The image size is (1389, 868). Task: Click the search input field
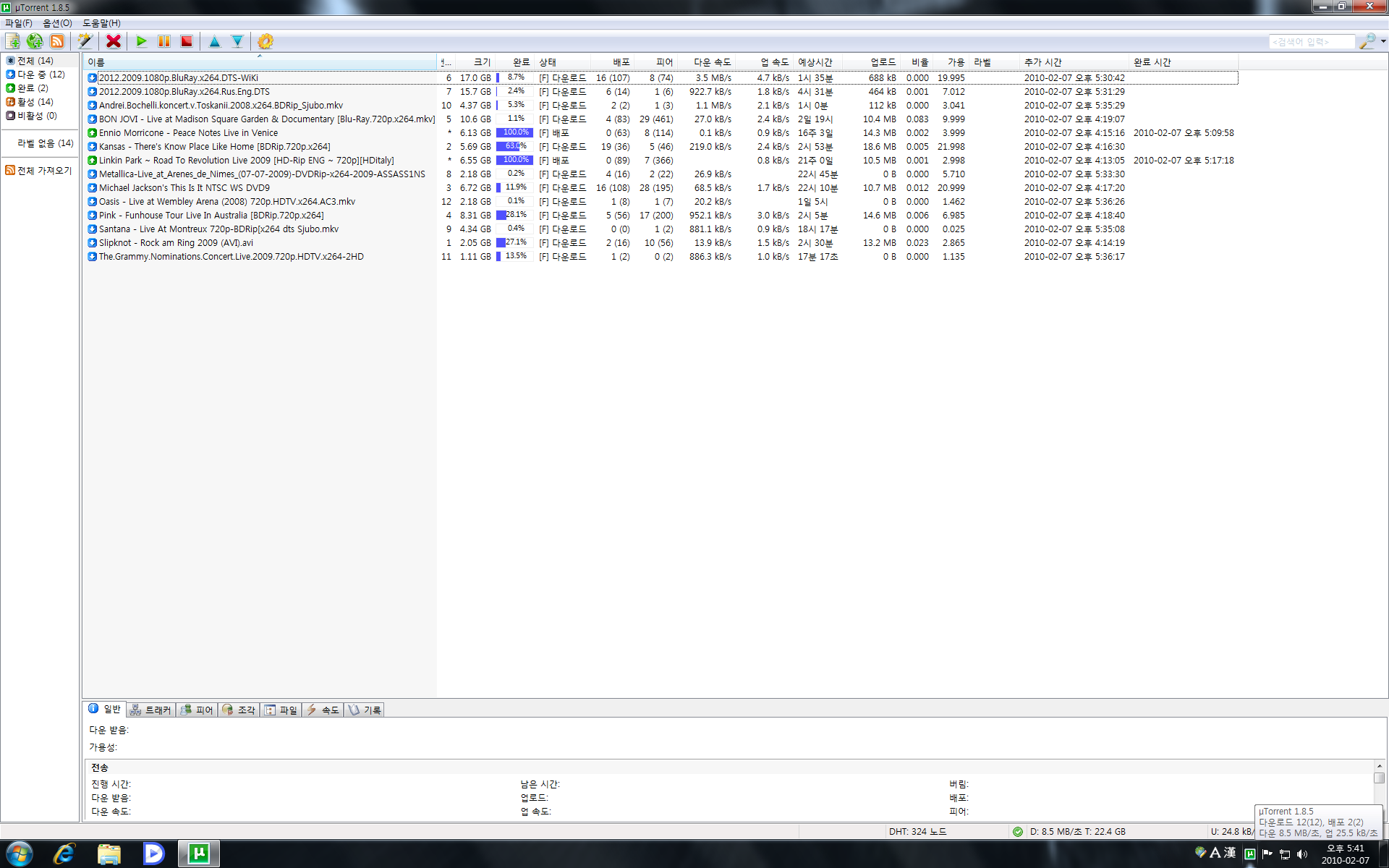(x=1312, y=42)
